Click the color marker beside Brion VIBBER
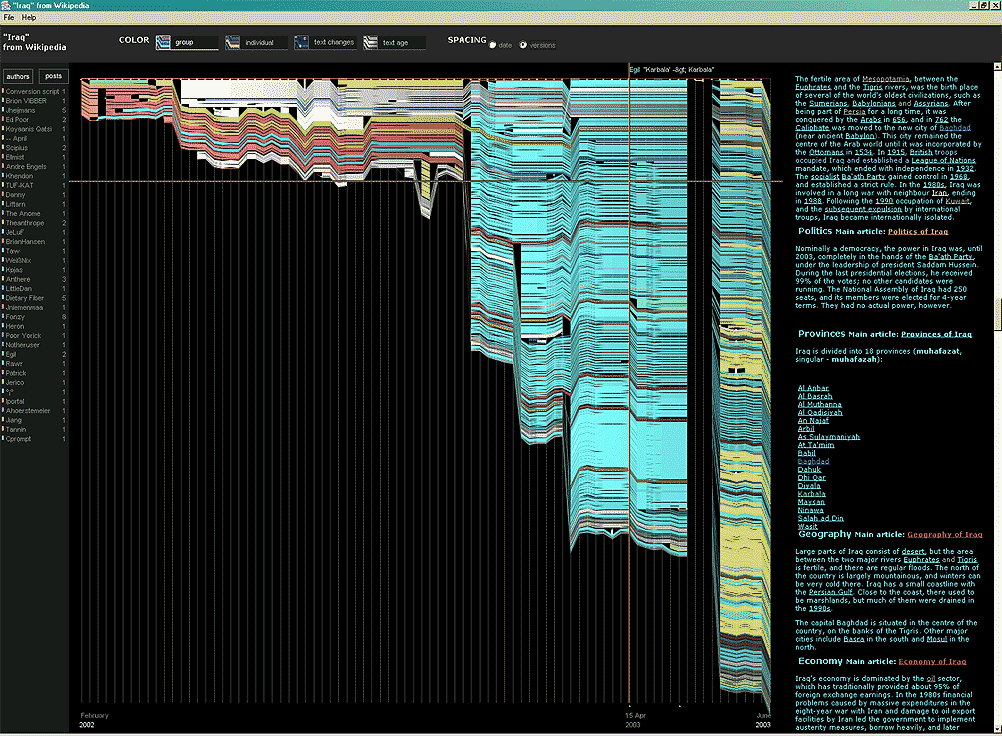1002x736 pixels. click(x=5, y=101)
